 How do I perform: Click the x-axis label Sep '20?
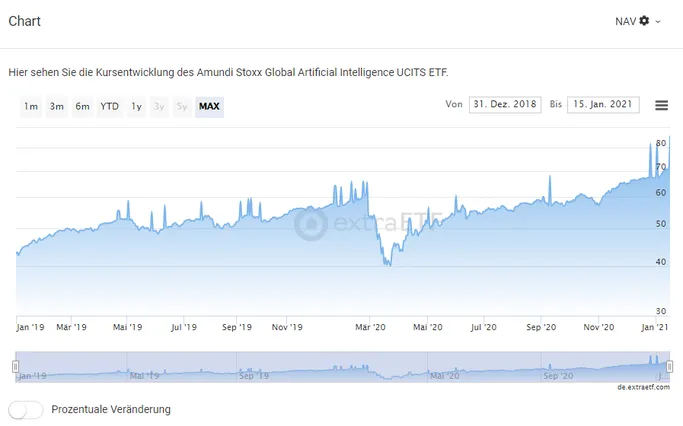coord(541,327)
